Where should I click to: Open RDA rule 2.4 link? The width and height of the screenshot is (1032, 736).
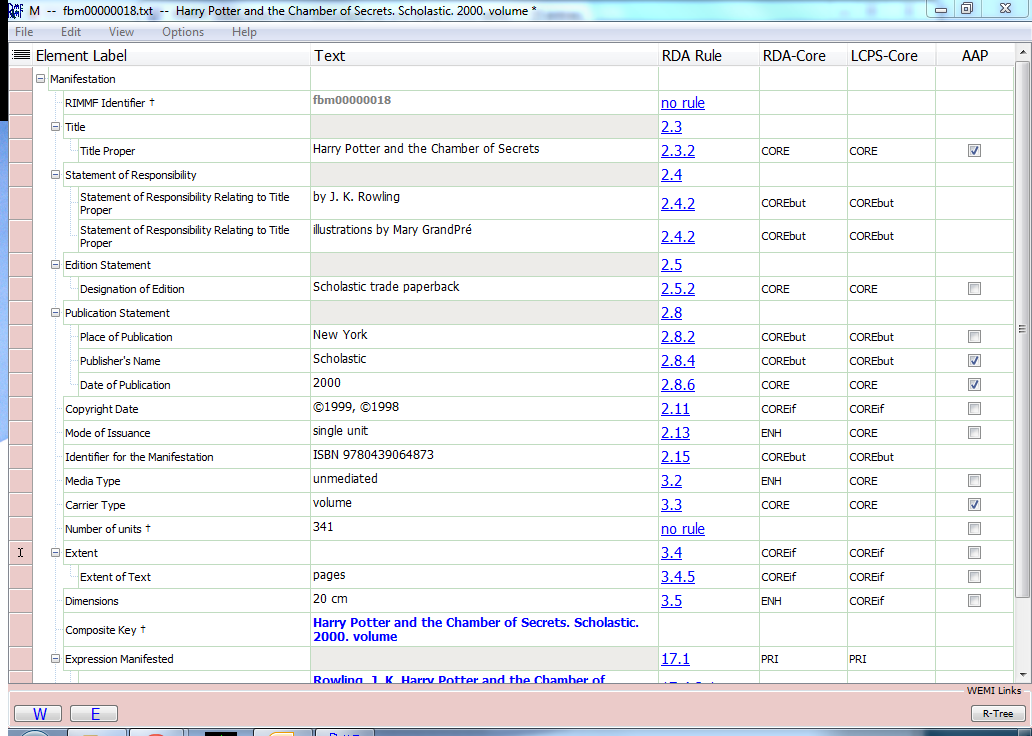pyautogui.click(x=671, y=175)
